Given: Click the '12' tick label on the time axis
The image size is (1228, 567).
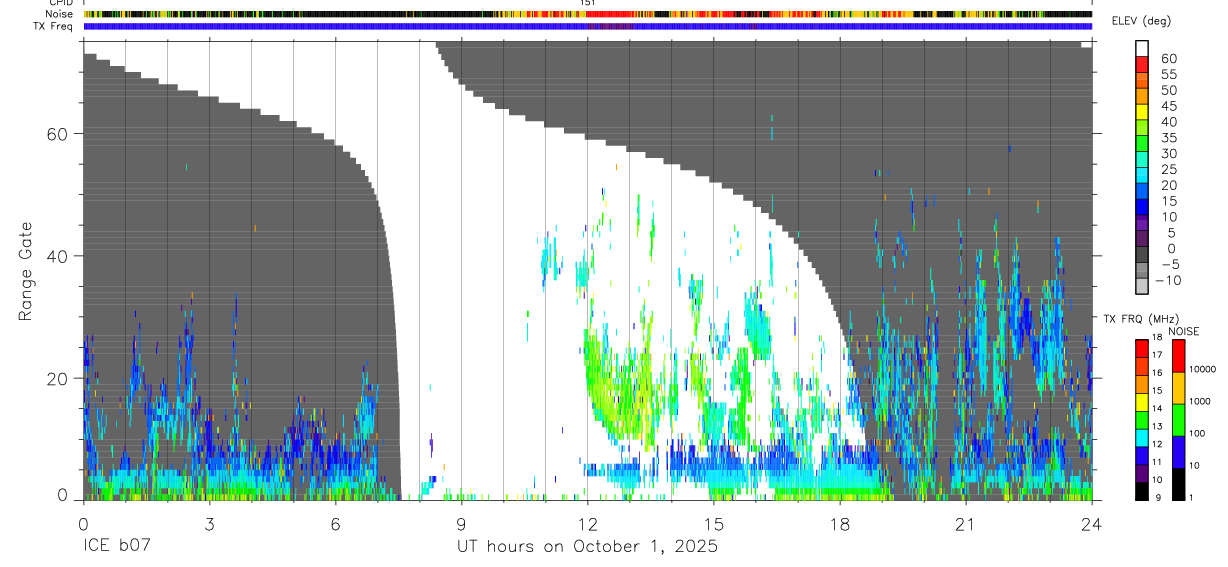Looking at the screenshot, I should (587, 524).
